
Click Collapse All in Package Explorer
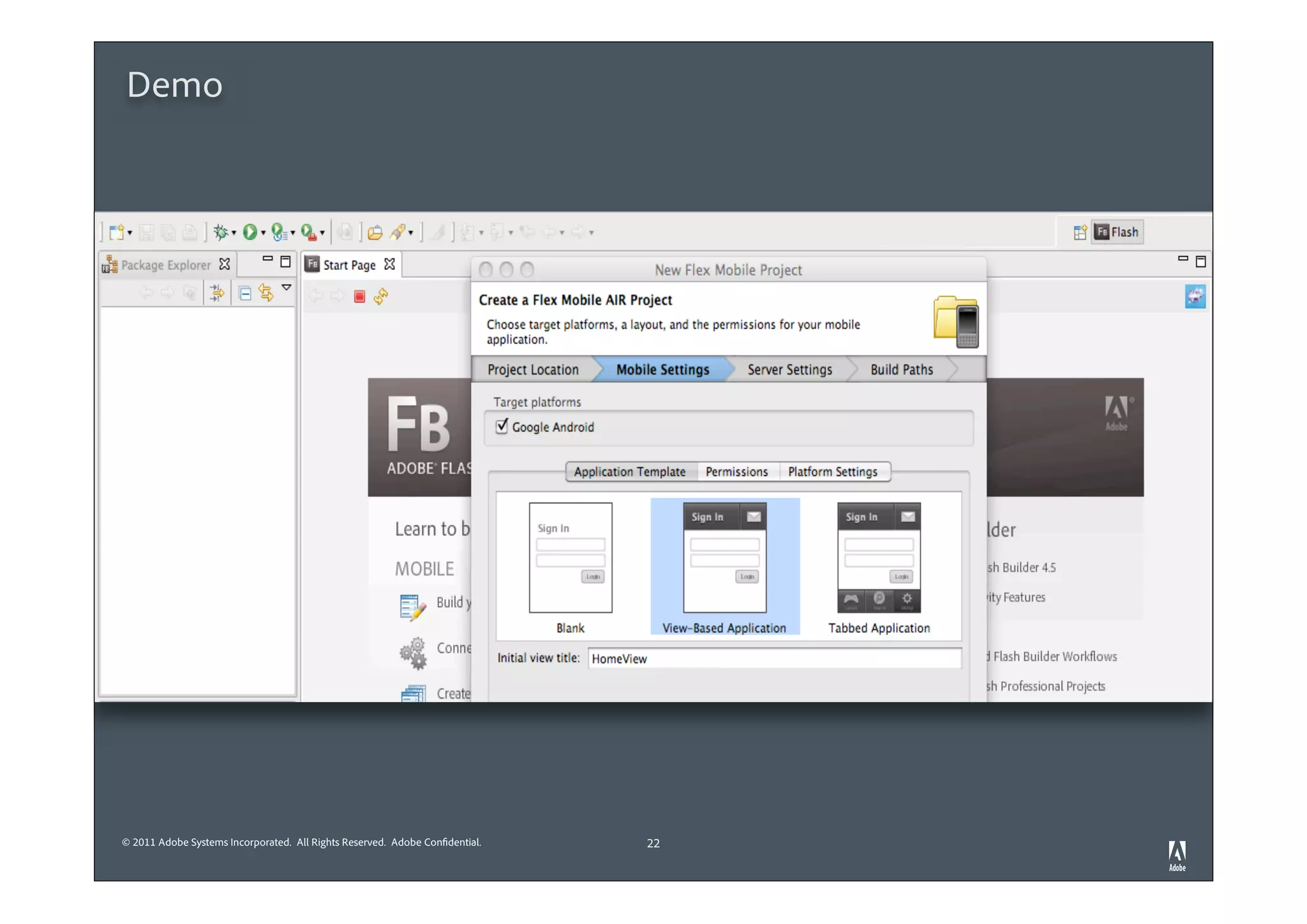244,294
